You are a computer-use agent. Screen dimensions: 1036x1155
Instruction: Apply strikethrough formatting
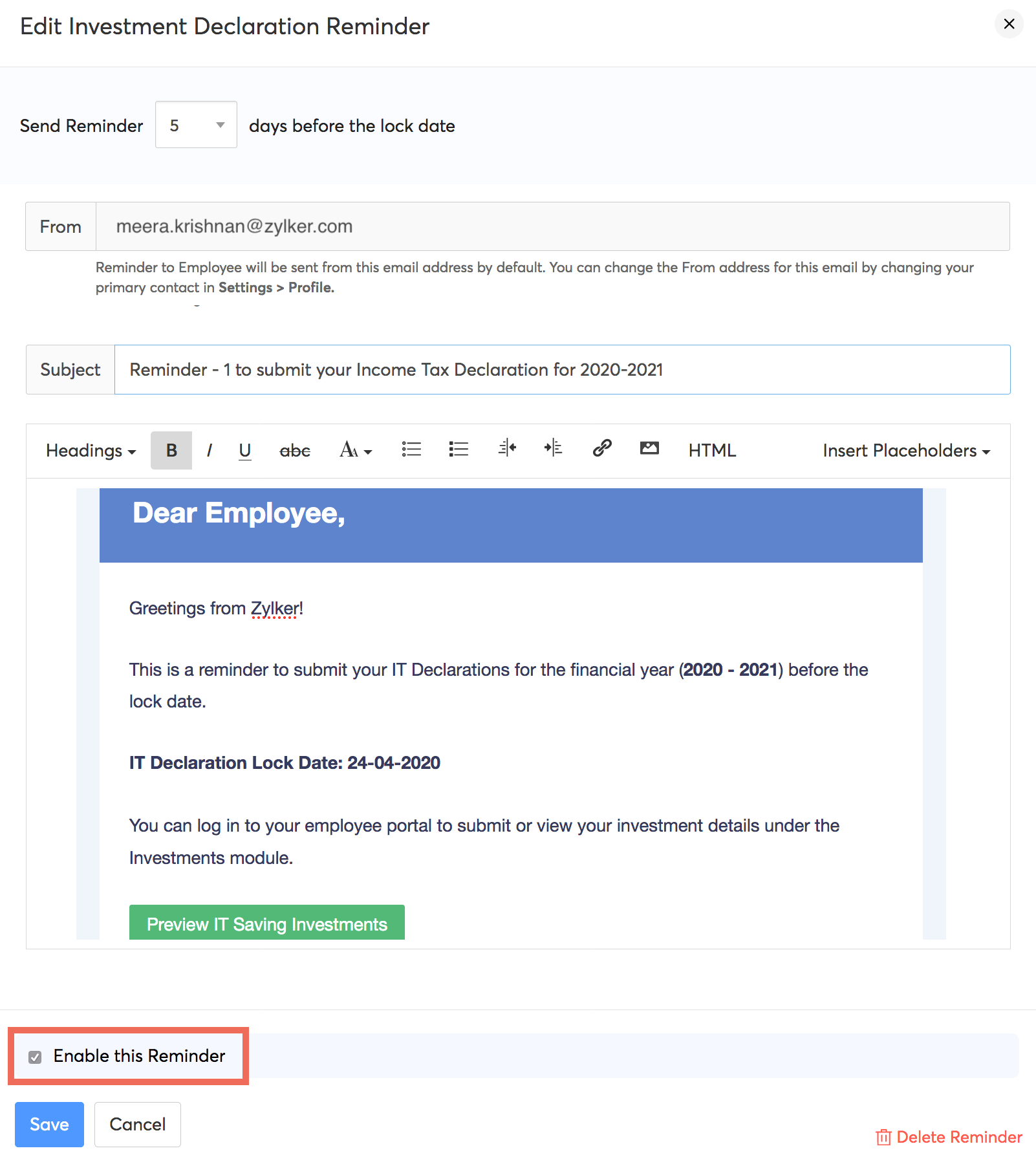(294, 450)
